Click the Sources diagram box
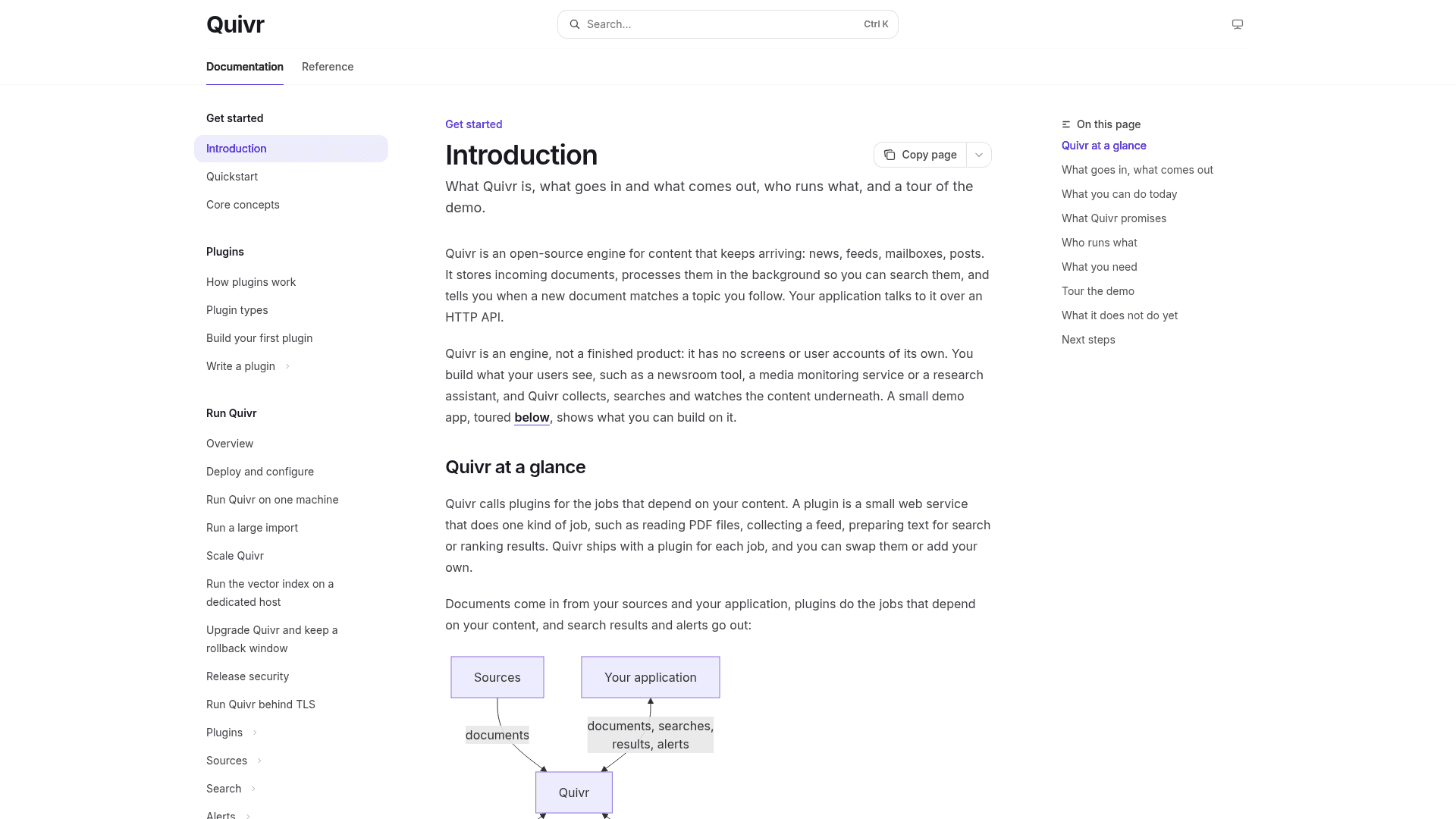Image resolution: width=1456 pixels, height=819 pixels. point(497,677)
